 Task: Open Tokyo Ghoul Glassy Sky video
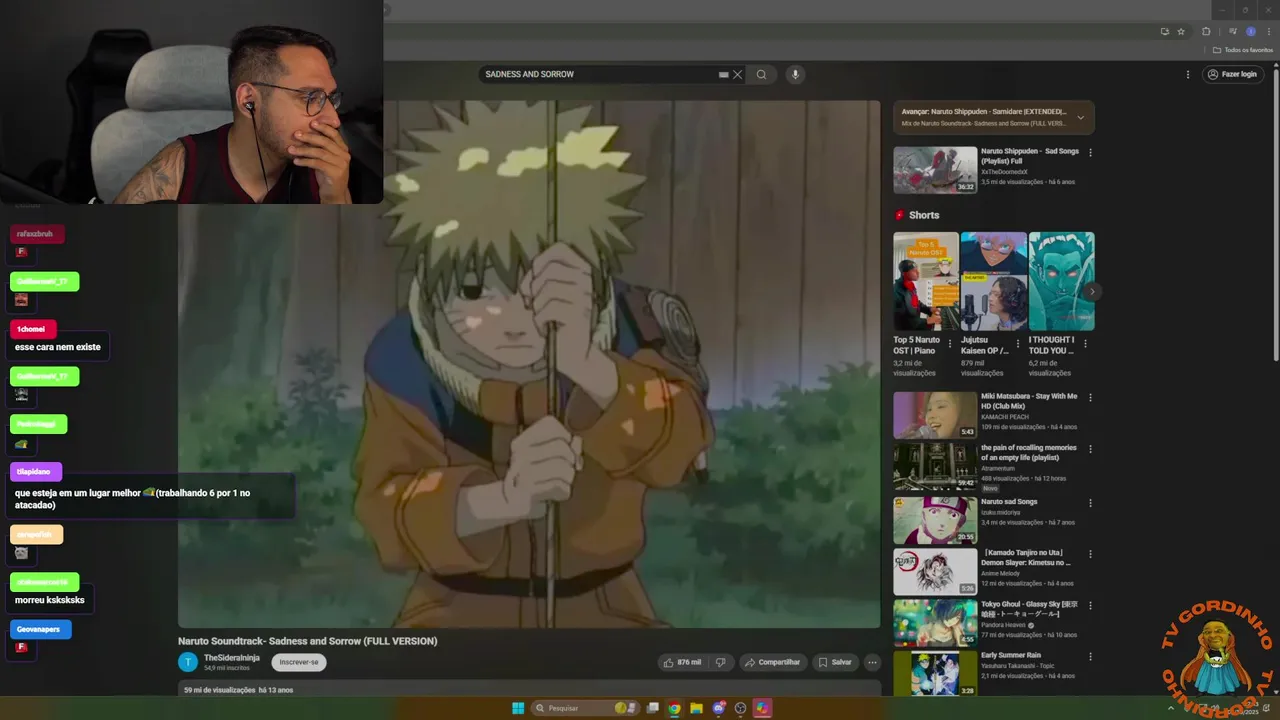tap(935, 622)
